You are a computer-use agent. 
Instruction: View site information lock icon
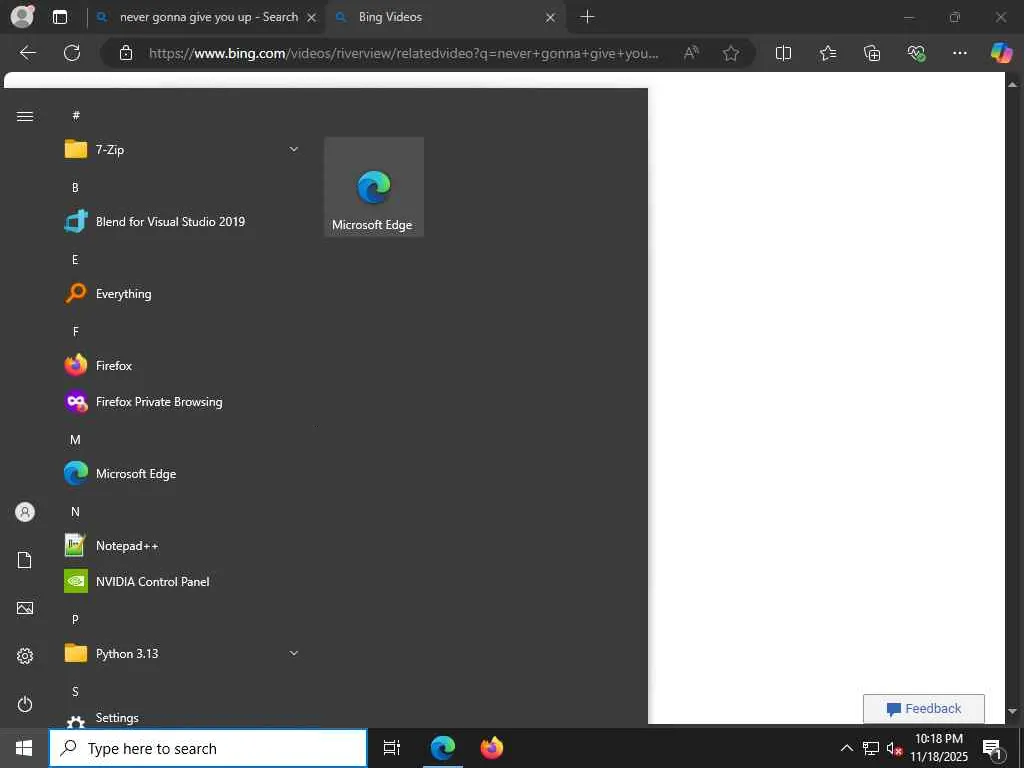126,53
